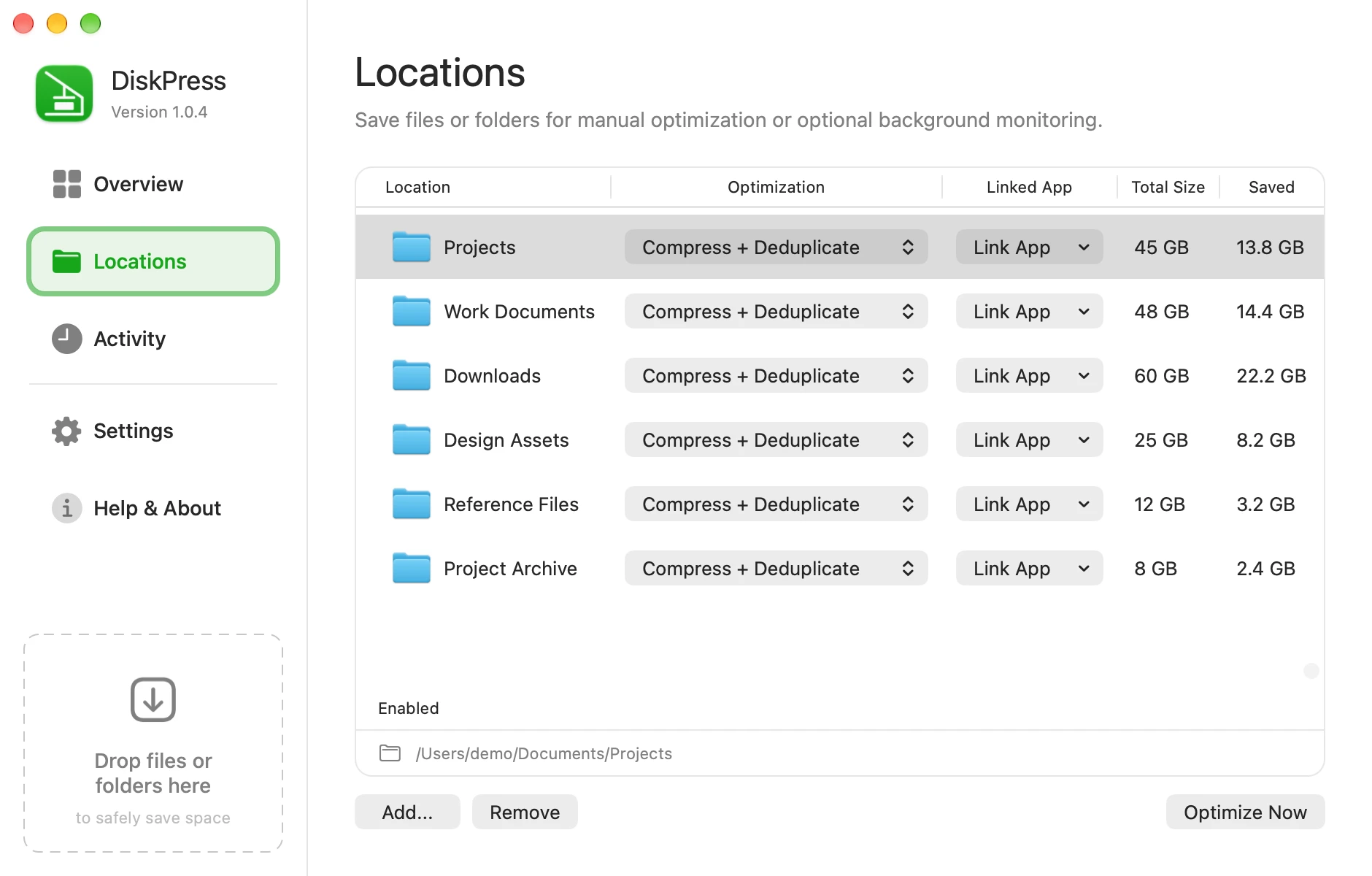The image size is (1372, 876).
Task: Open optimization dropdown for Downloads
Action: tap(776, 376)
